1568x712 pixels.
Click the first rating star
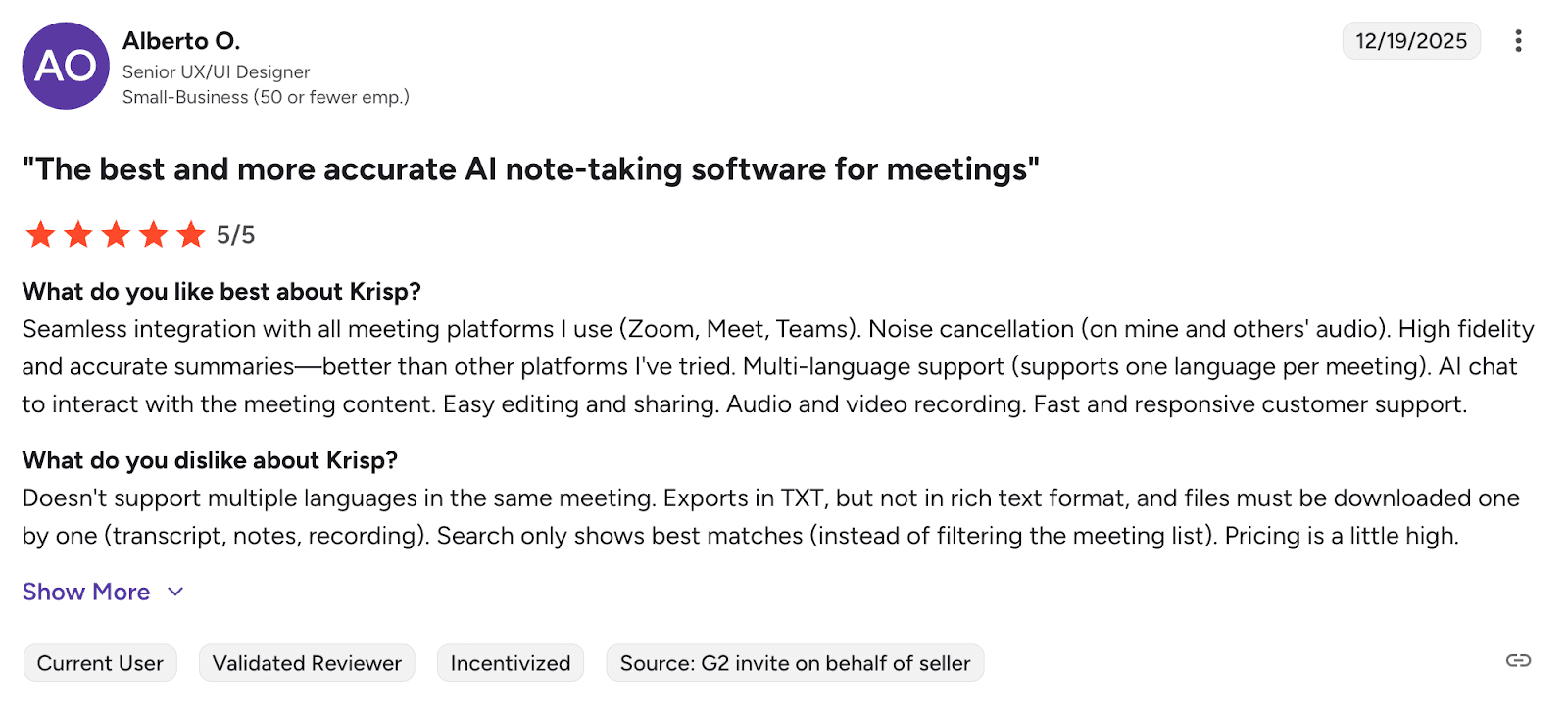pyautogui.click(x=41, y=235)
